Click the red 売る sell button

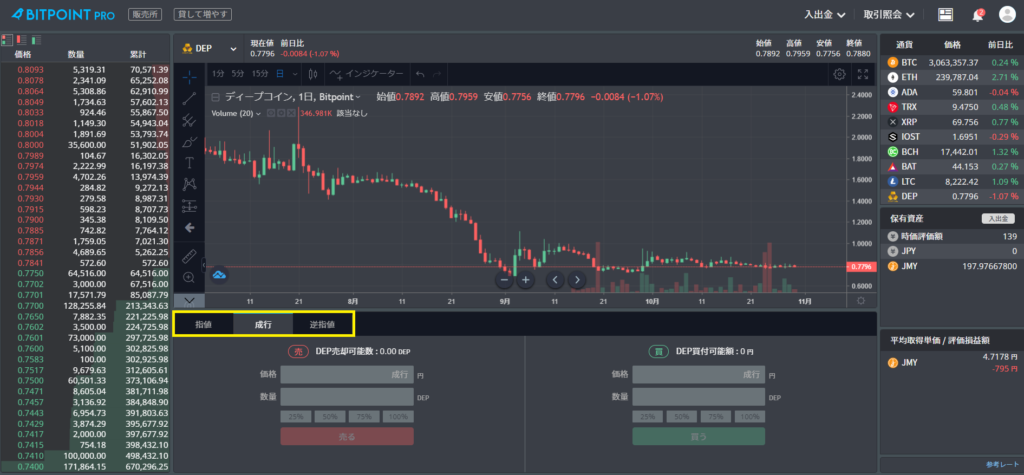click(347, 436)
